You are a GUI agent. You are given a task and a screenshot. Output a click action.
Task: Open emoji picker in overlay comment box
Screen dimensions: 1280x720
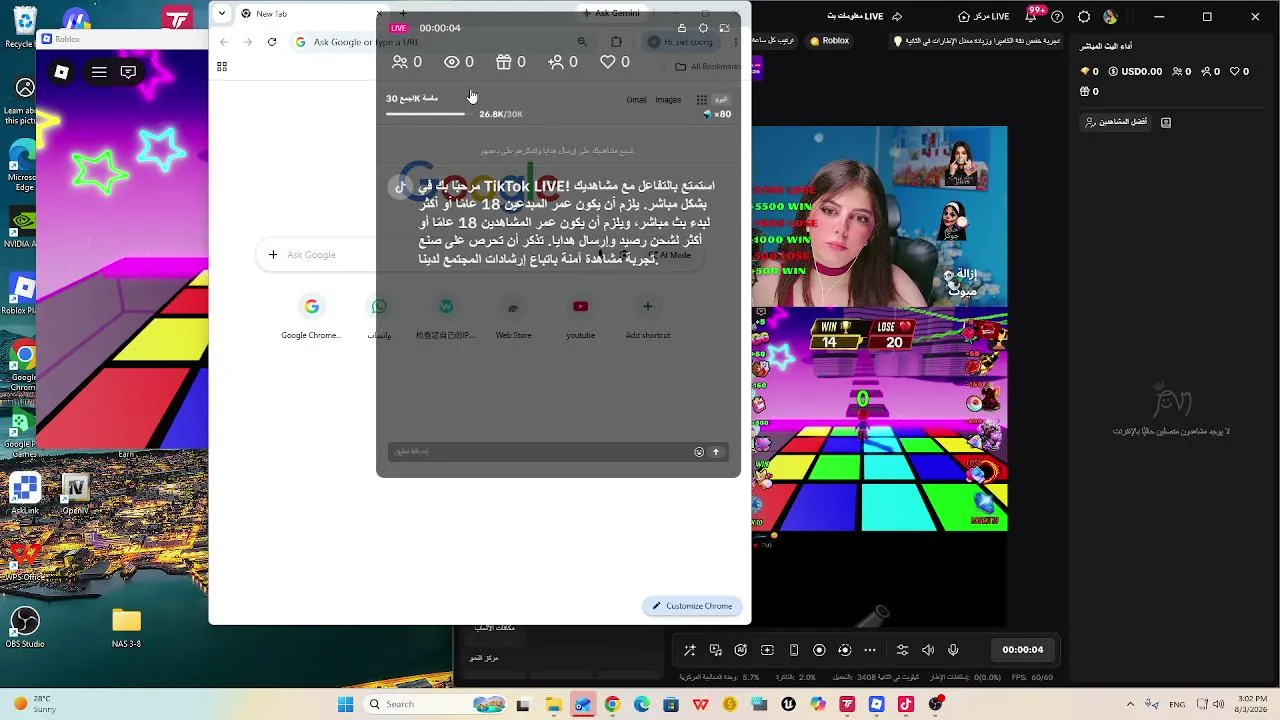pos(699,452)
